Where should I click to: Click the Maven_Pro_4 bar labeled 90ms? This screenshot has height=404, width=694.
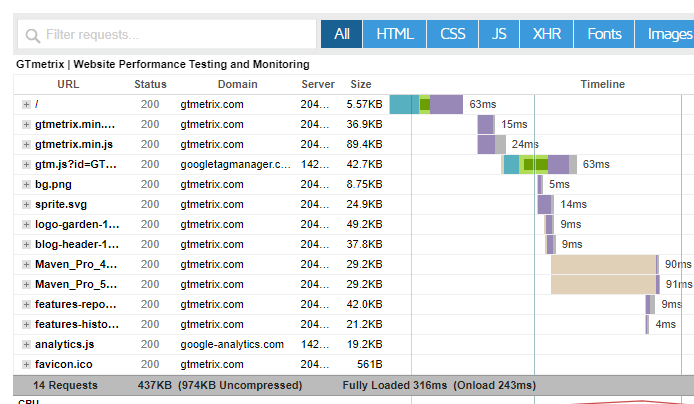(x=605, y=264)
